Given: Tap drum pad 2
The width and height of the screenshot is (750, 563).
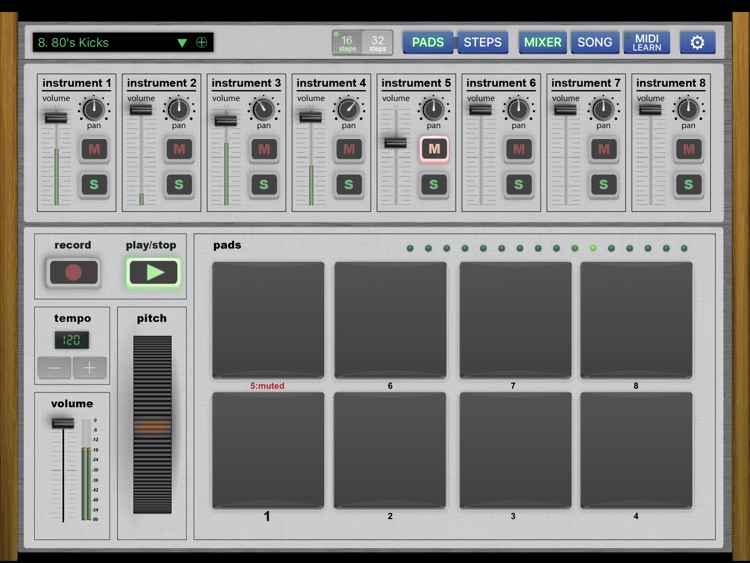Looking at the screenshot, I should point(390,451).
